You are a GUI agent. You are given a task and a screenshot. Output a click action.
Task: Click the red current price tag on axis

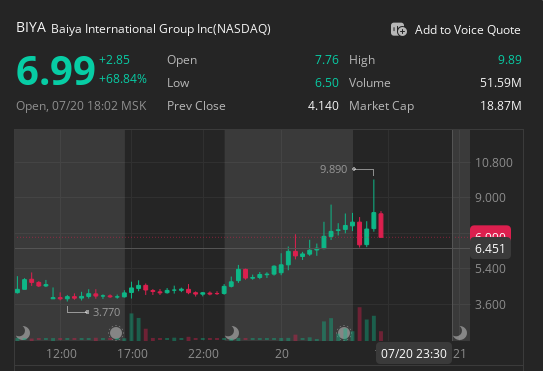pos(490,232)
